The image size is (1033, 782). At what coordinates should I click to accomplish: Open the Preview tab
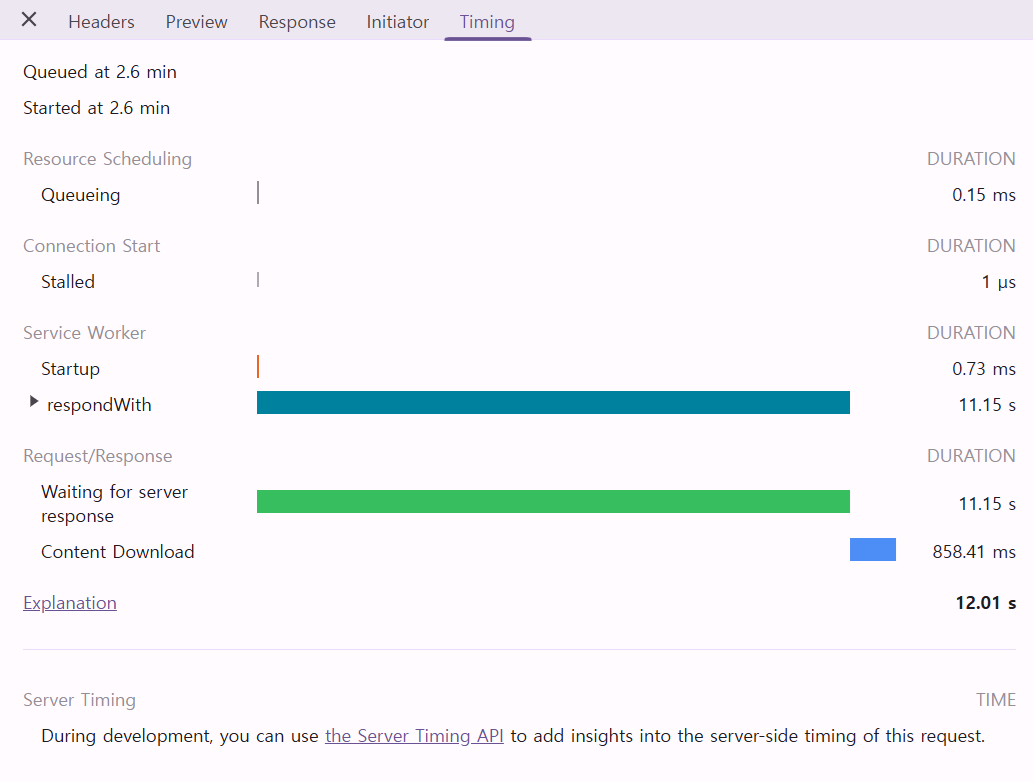(196, 22)
